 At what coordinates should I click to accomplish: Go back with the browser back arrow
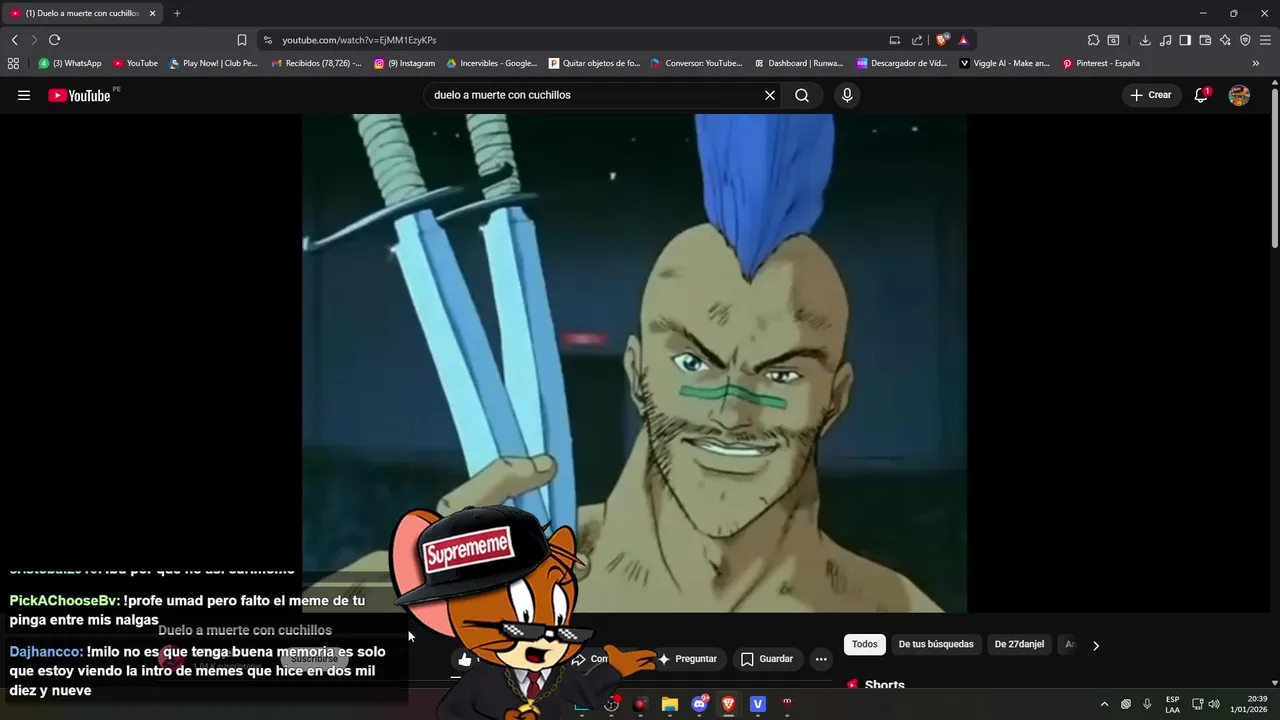14,40
